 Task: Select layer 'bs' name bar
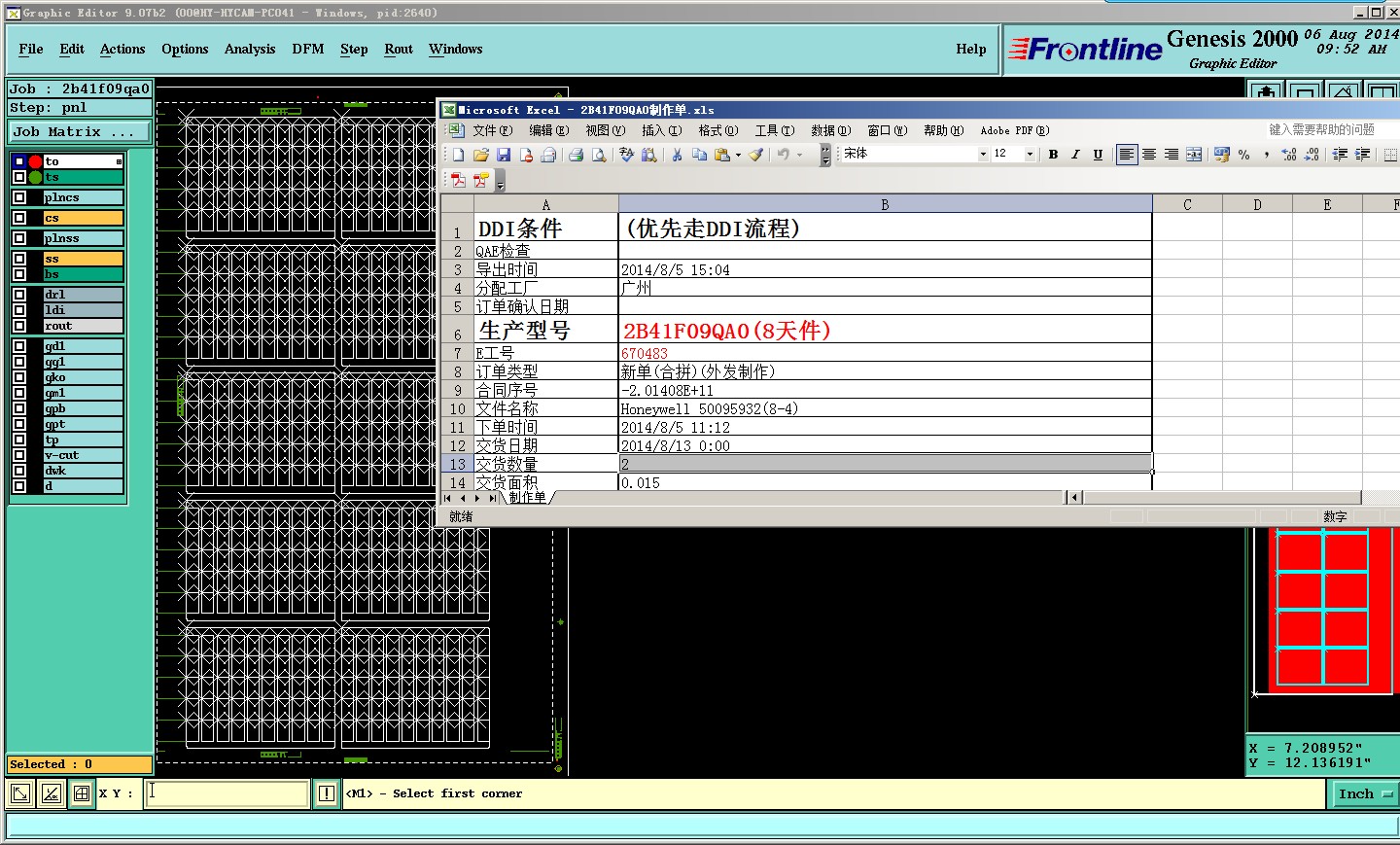click(x=84, y=274)
